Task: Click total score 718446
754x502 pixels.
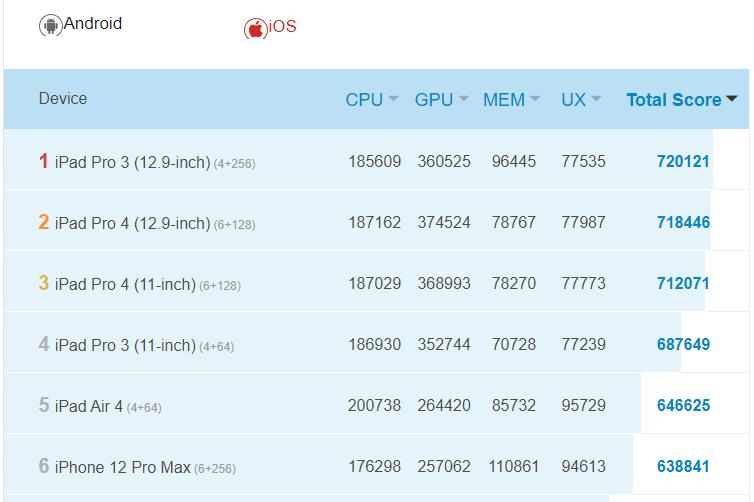Action: point(683,223)
